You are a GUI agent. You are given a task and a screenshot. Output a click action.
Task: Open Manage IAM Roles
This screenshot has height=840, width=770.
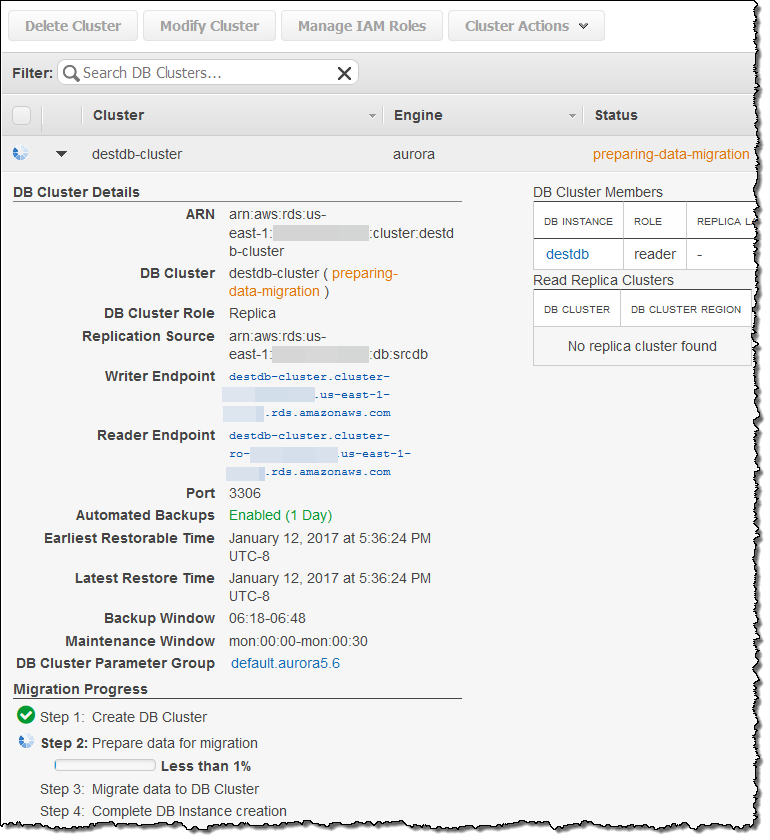(x=361, y=26)
